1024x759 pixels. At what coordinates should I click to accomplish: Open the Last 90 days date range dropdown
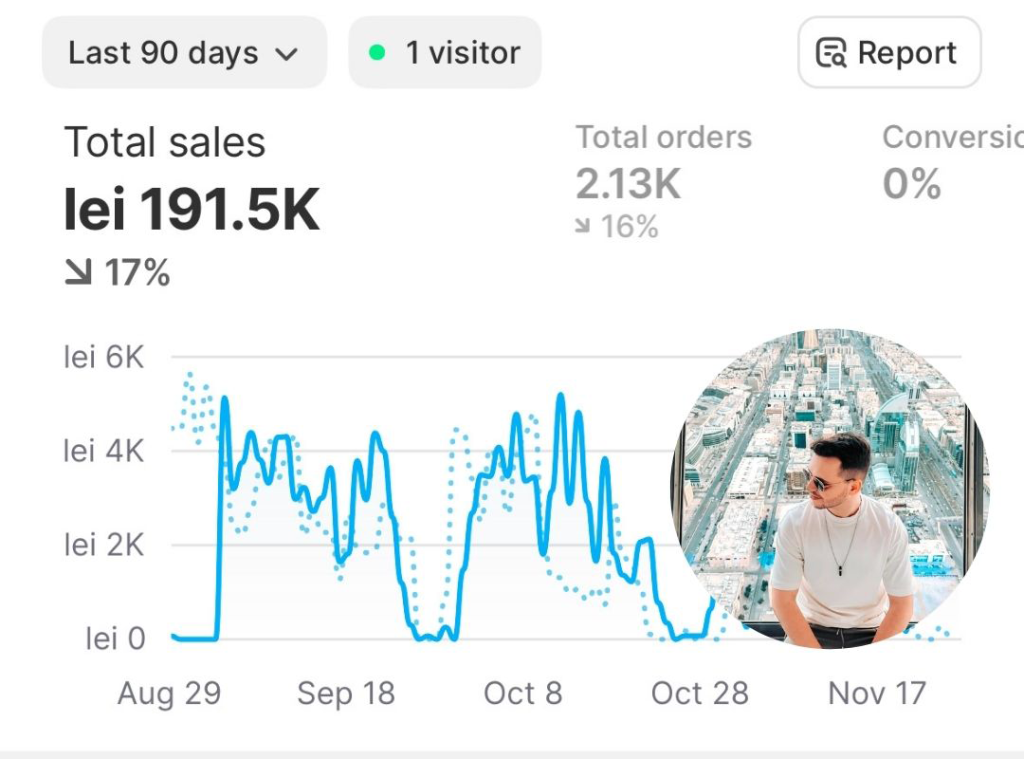pyautogui.click(x=183, y=53)
